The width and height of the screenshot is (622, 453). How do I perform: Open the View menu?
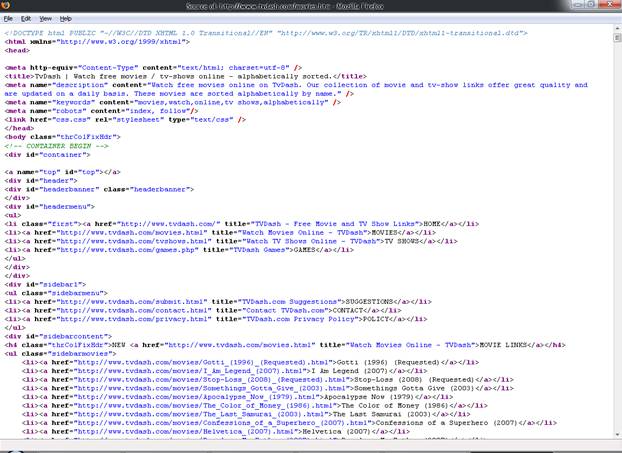pyautogui.click(x=45, y=19)
